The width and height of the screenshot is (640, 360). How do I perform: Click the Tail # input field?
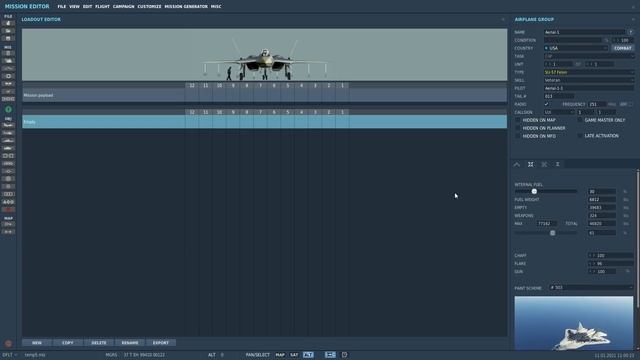coord(559,96)
